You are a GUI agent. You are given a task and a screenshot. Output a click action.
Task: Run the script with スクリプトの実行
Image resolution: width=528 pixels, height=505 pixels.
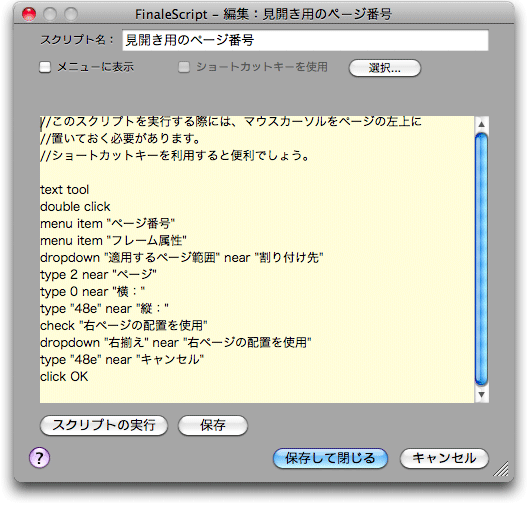[x=104, y=425]
